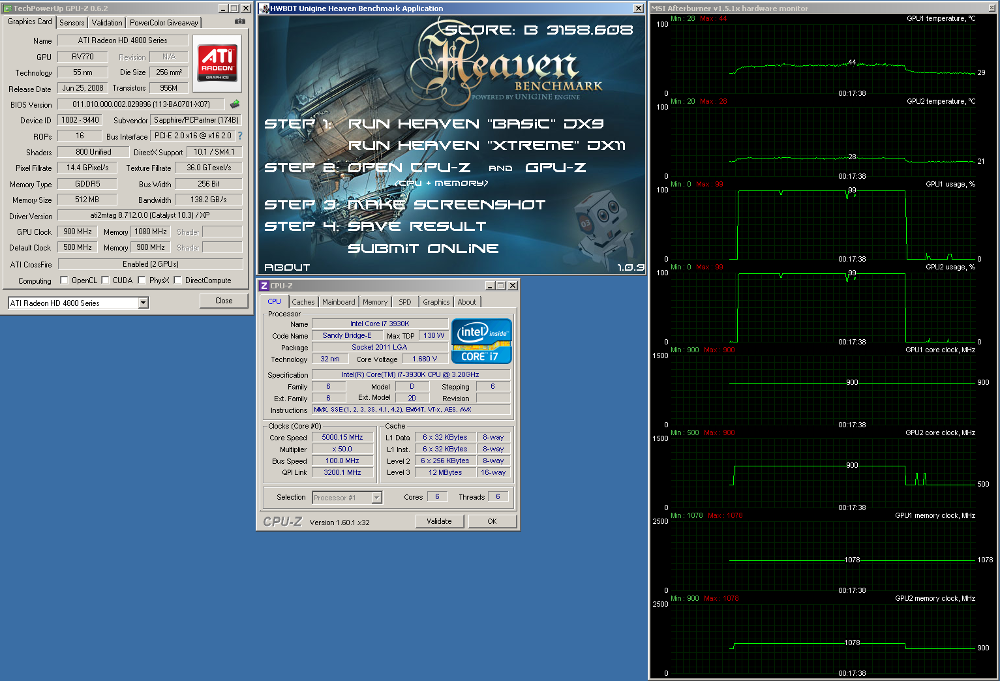Image resolution: width=1000 pixels, height=681 pixels.
Task: Enable the OpenCL checkbox
Action: click(64, 280)
